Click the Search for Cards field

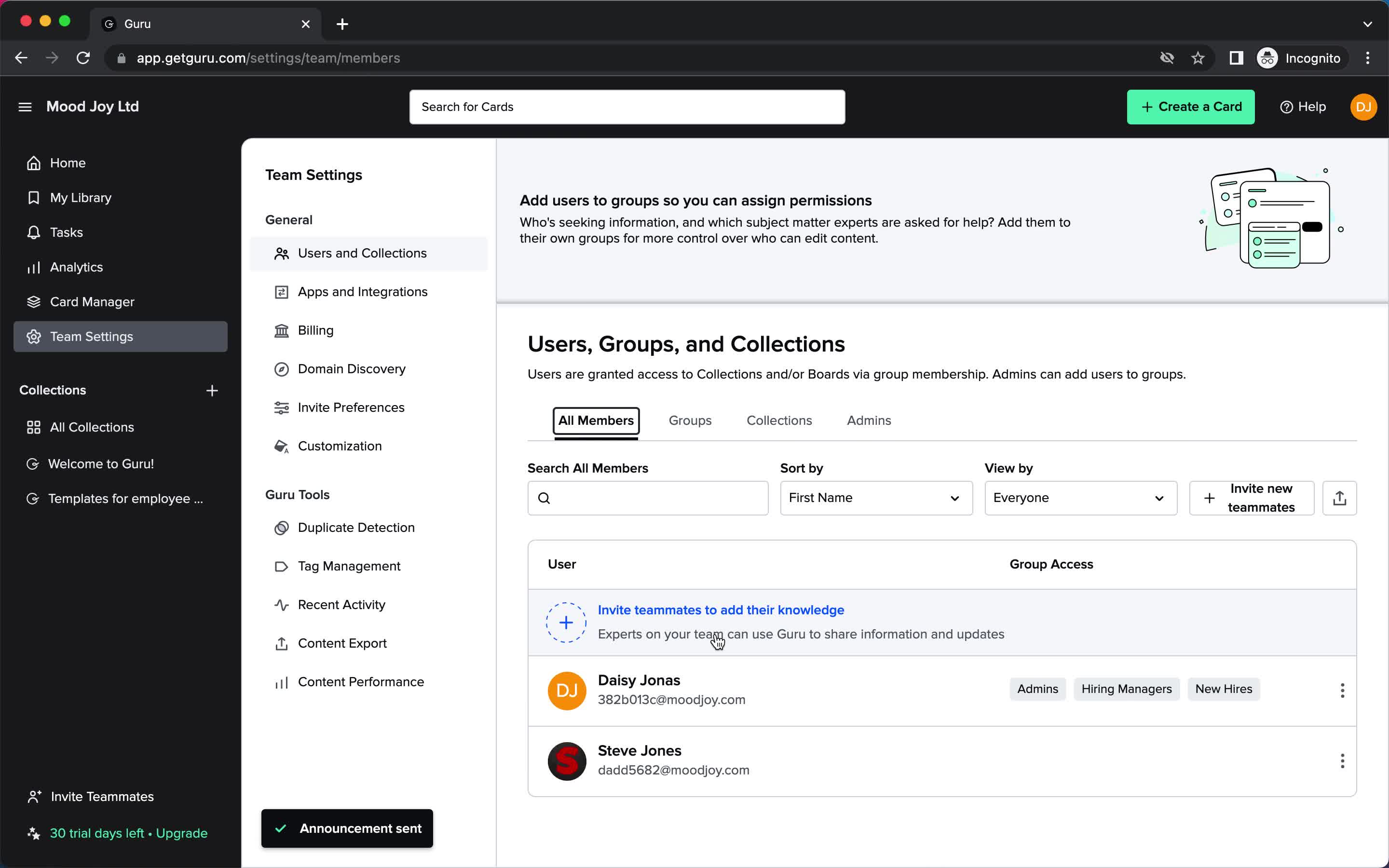coord(627,107)
